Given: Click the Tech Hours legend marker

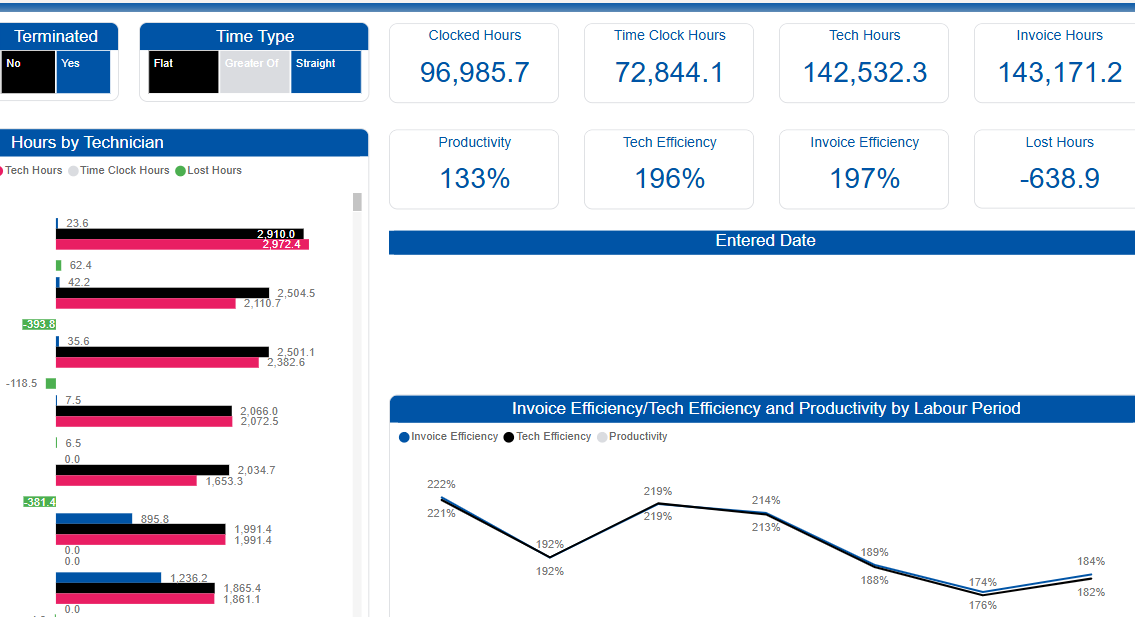Looking at the screenshot, I should [2, 171].
